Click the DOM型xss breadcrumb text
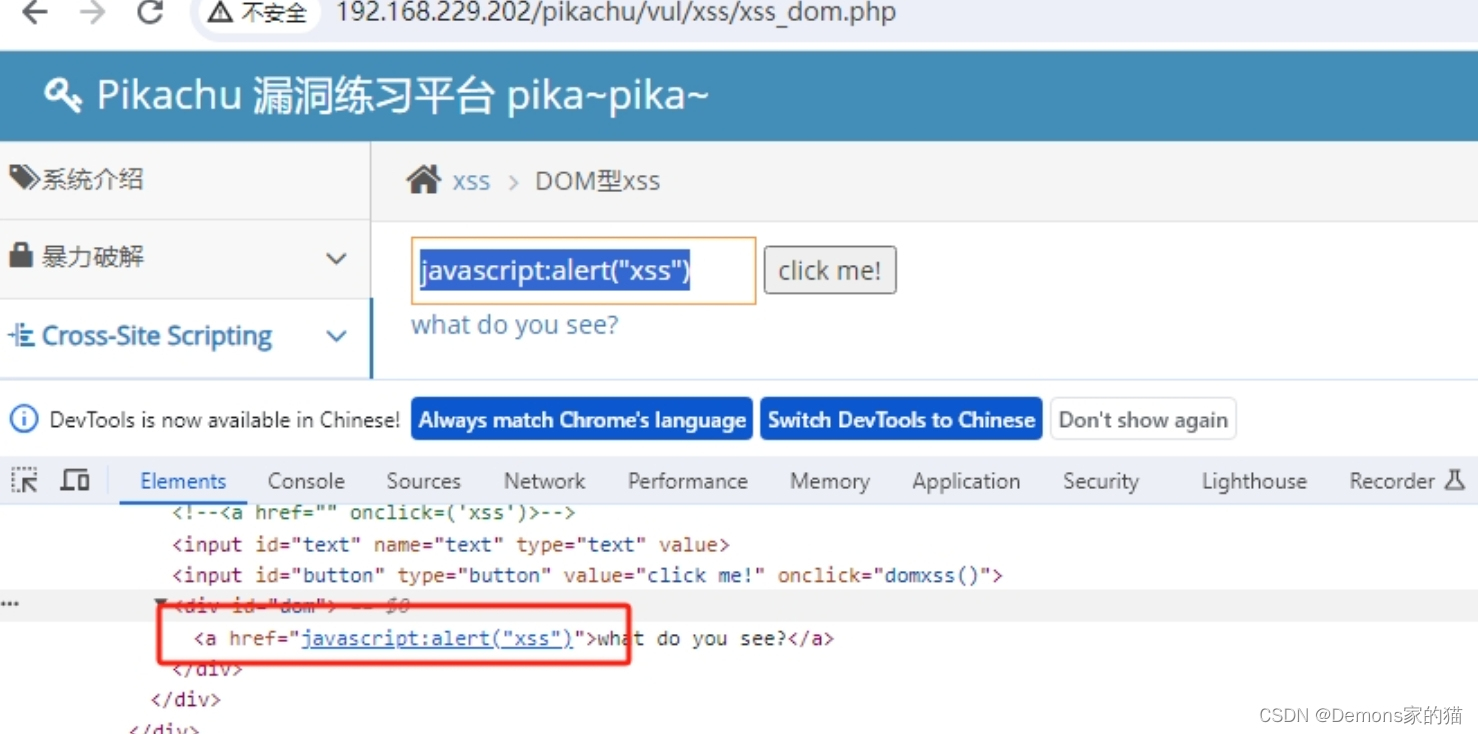The image size is (1478, 734). coord(598,182)
